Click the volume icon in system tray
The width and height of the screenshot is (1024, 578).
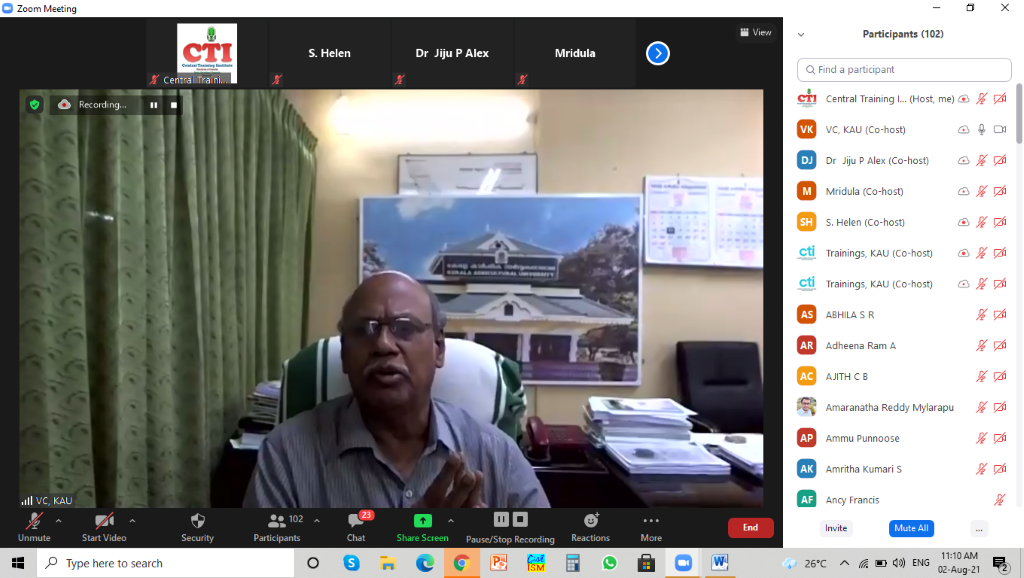(899, 563)
